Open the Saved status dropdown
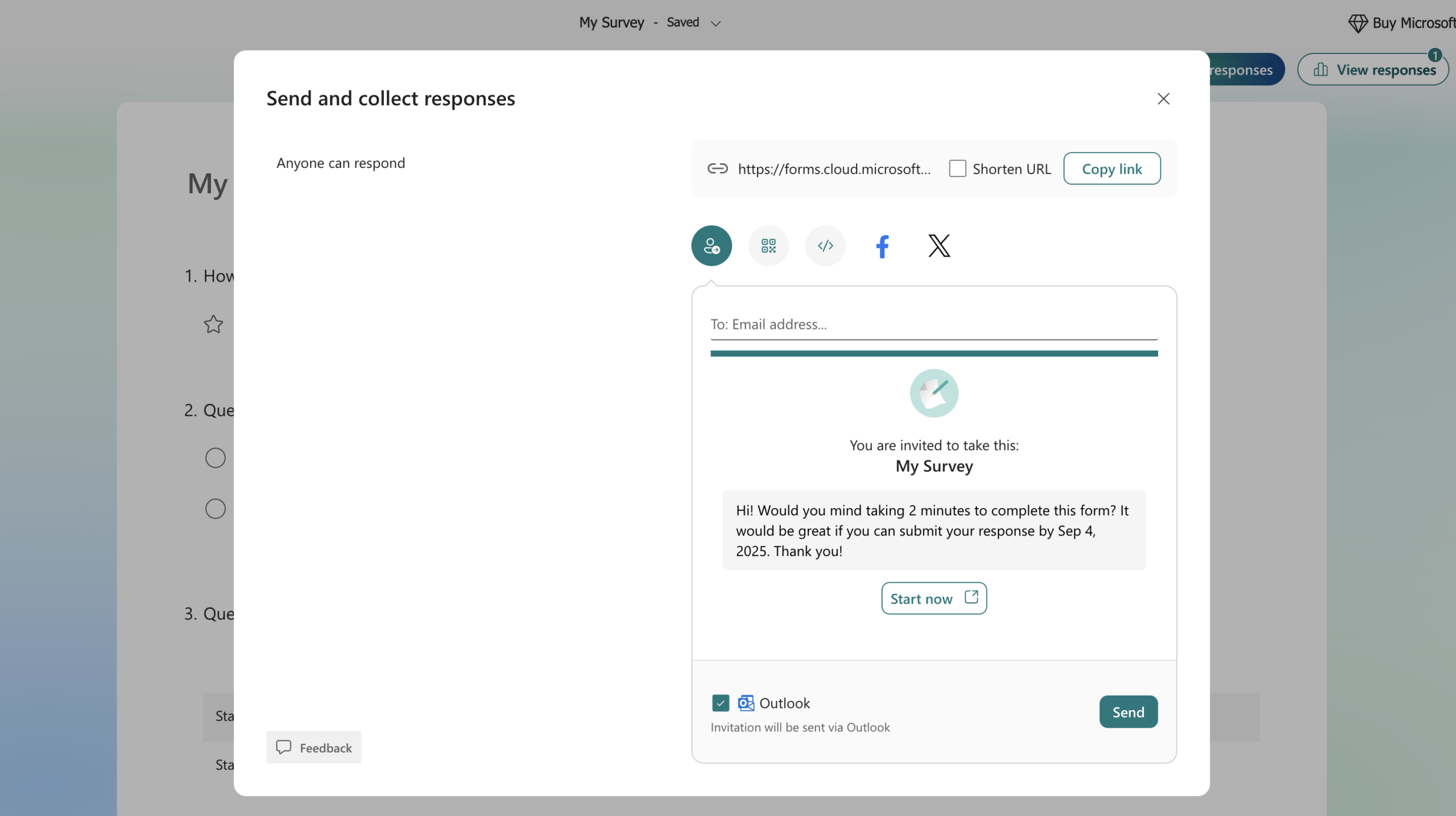The height and width of the screenshot is (816, 1456). (x=715, y=23)
